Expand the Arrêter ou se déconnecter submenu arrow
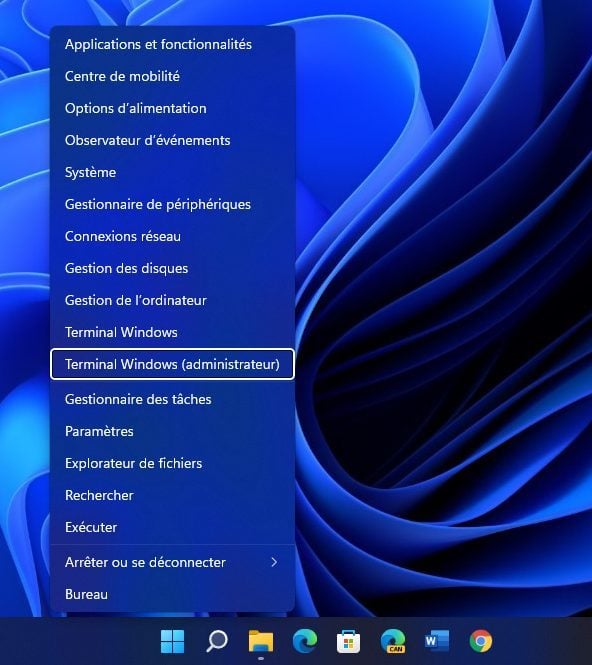Image resolution: width=592 pixels, height=665 pixels. (274, 562)
